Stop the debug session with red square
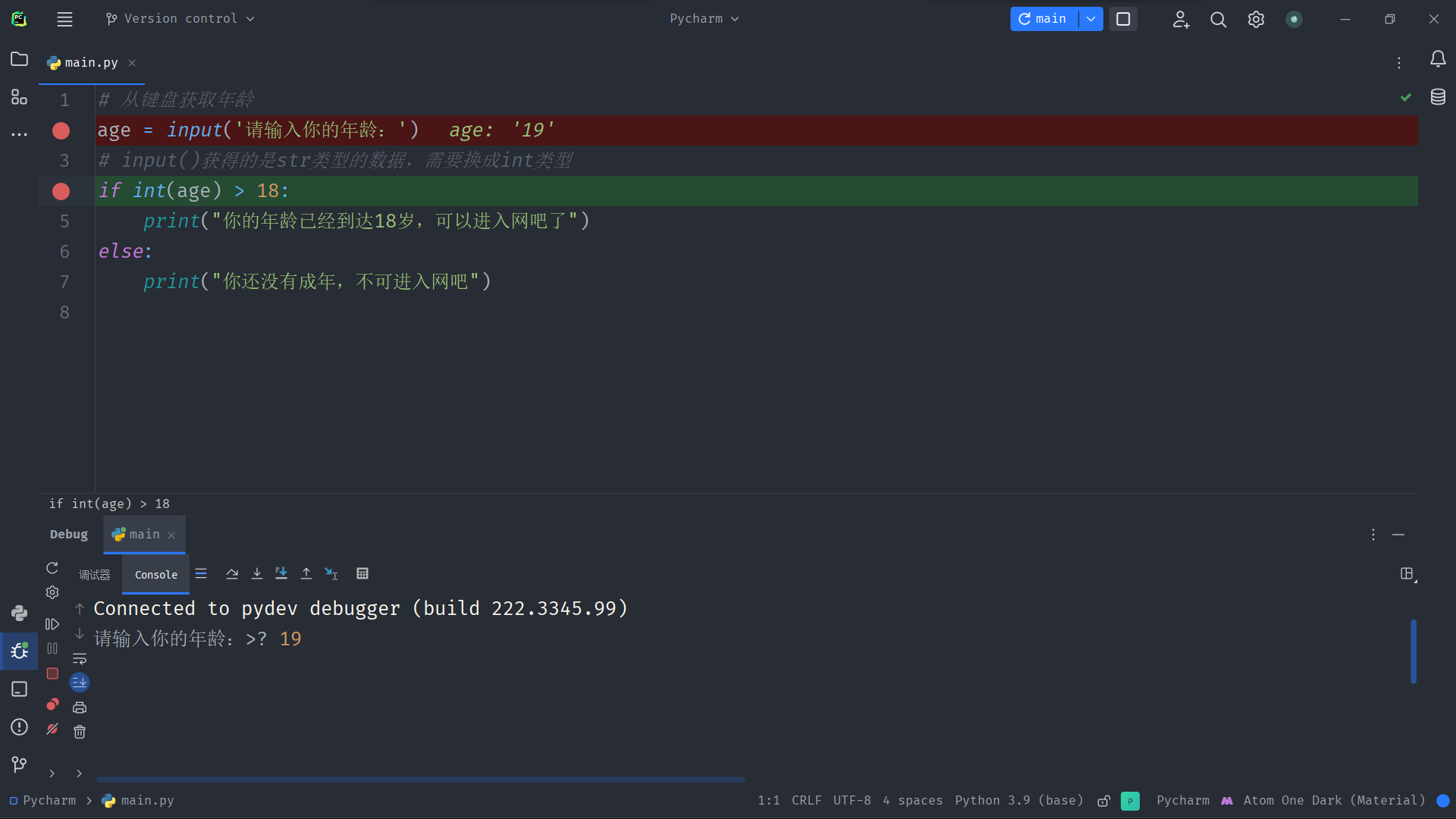Image resolution: width=1456 pixels, height=819 pixels. click(x=52, y=673)
